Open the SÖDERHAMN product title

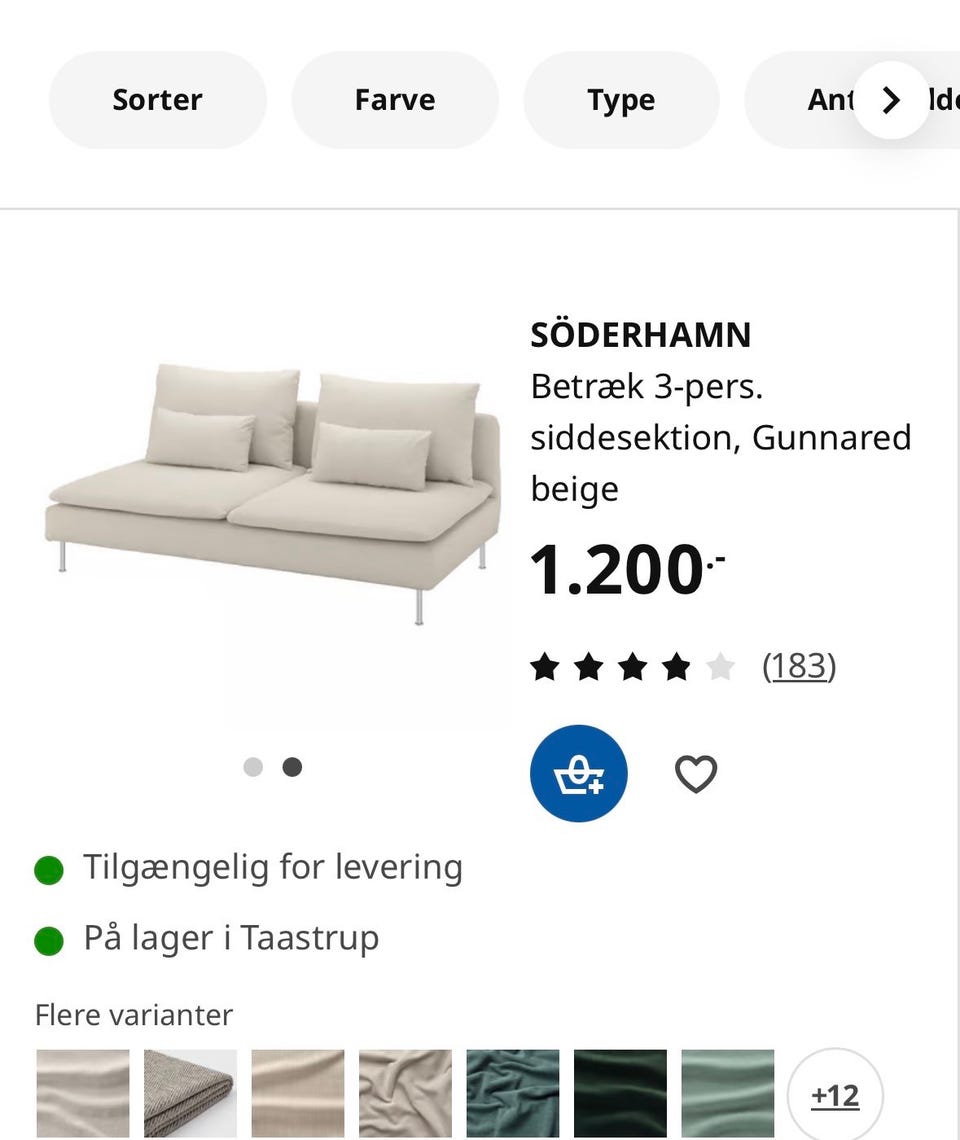640,335
